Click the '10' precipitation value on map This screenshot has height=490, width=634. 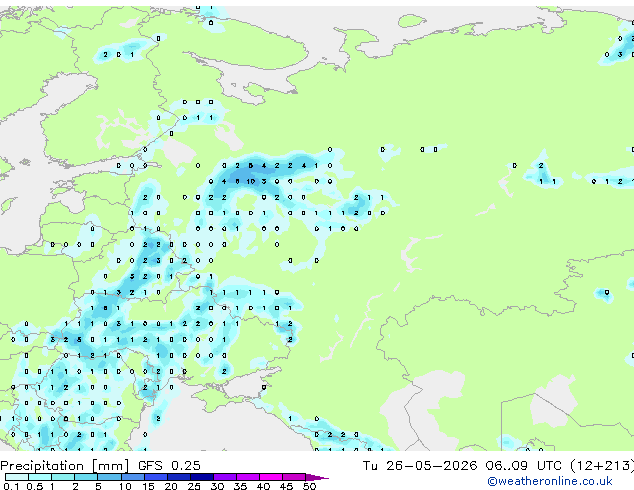(x=251, y=182)
